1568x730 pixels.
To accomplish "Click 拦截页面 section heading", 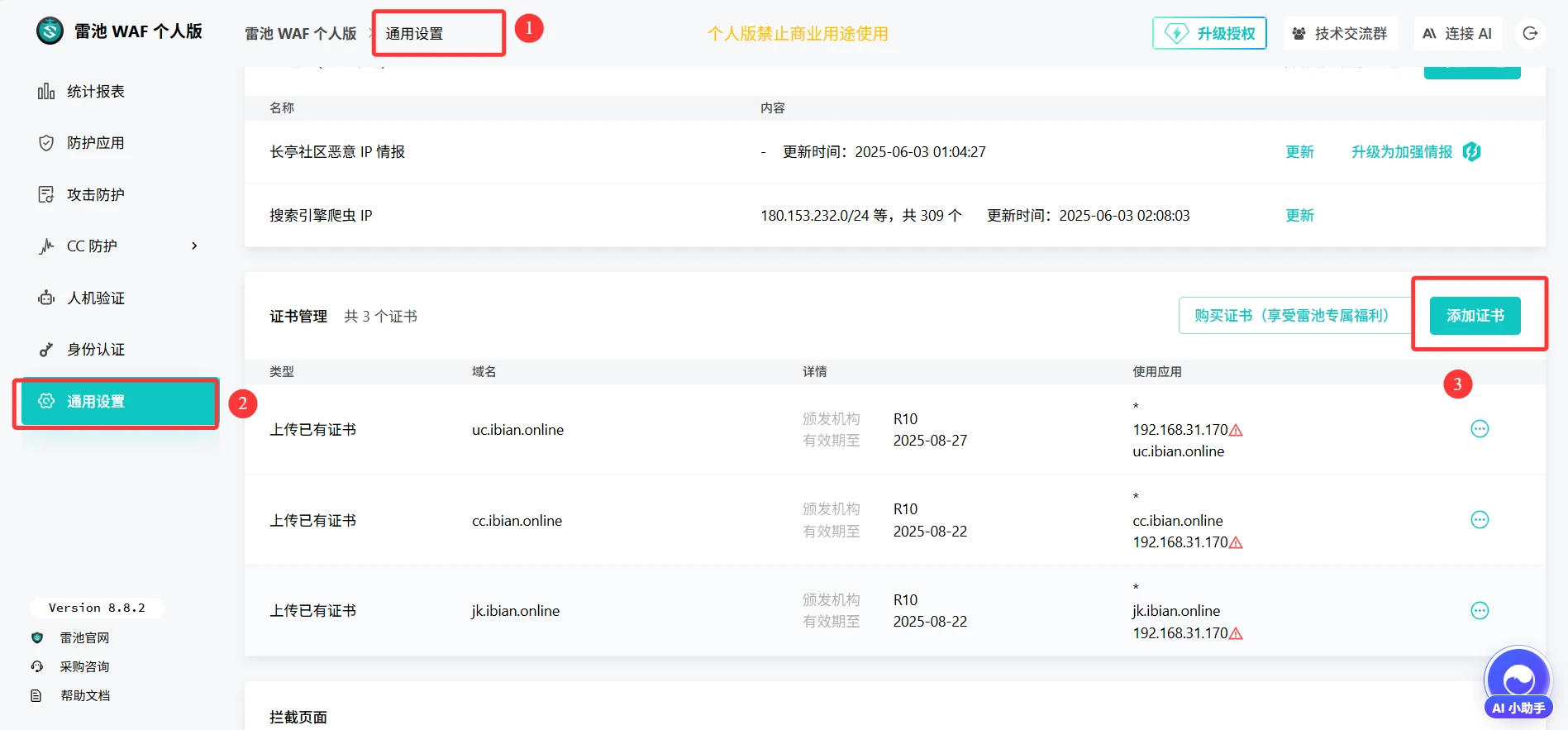I will tap(298, 718).
